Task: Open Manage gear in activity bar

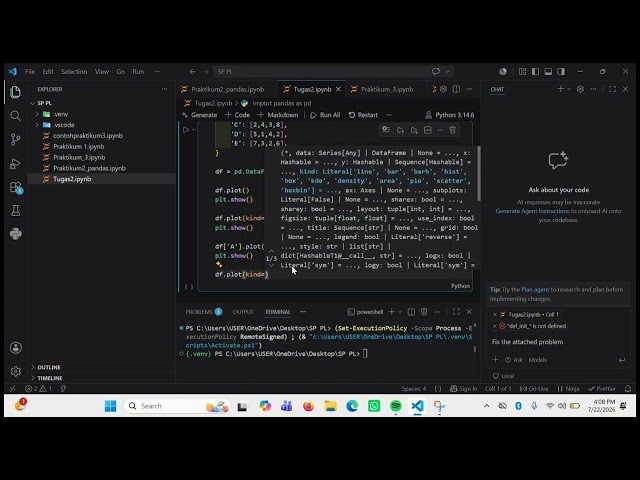Action: (16, 371)
